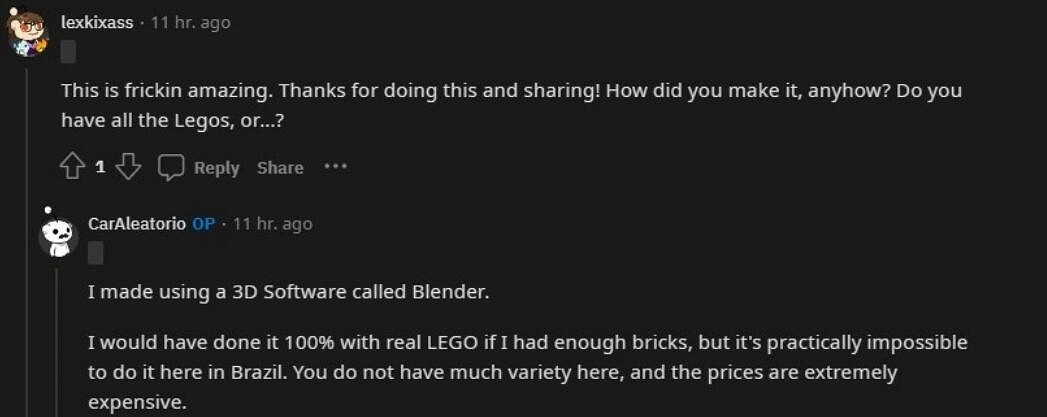Share lexkixass's comment
Viewport: 1047px width, 417px height.
tap(280, 168)
